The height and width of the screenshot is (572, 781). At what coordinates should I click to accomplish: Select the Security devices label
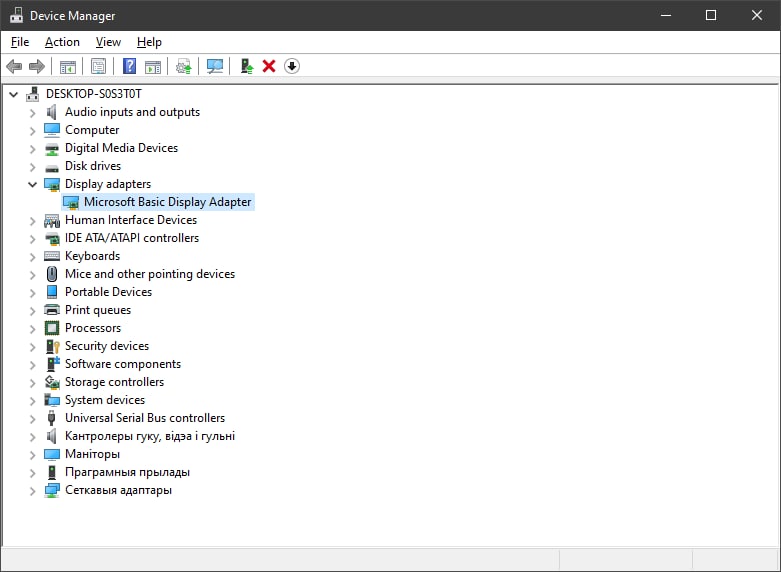(107, 346)
